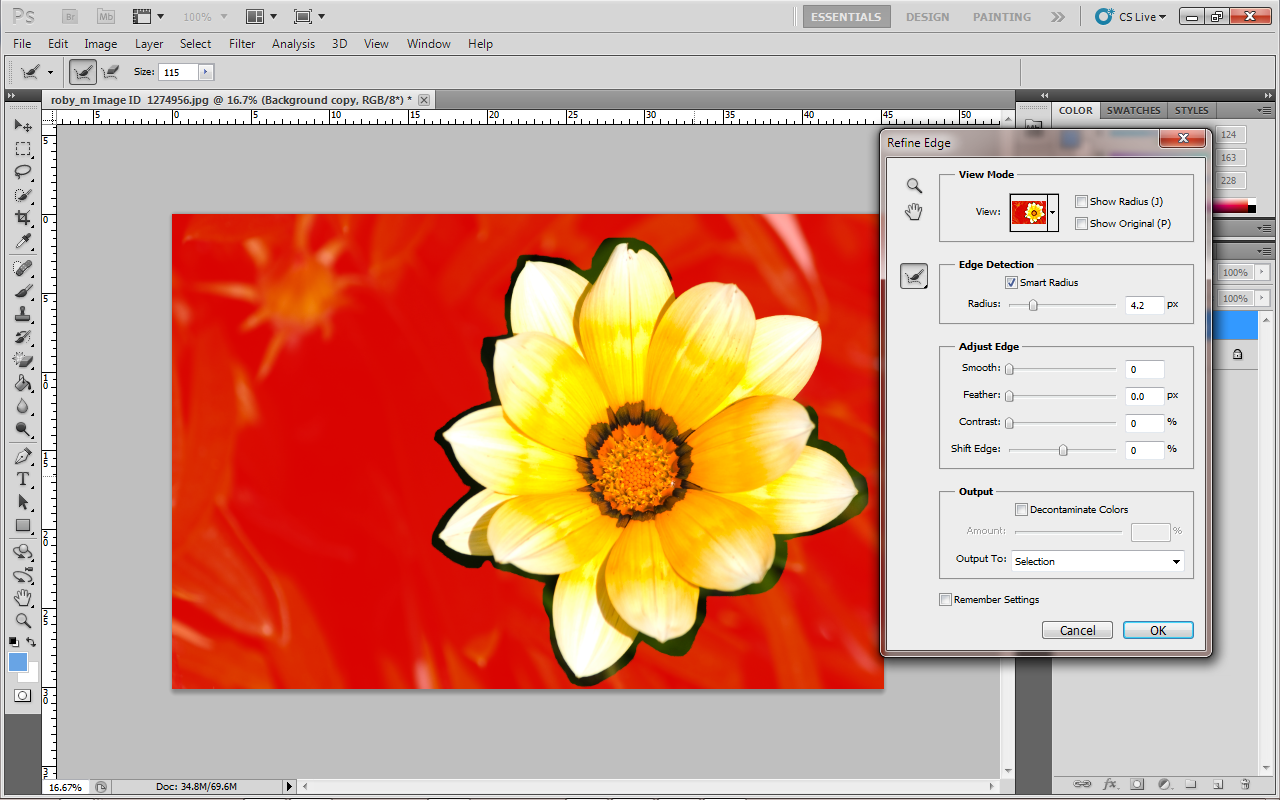Choose the Erase Refinements tool in options bar

point(110,72)
